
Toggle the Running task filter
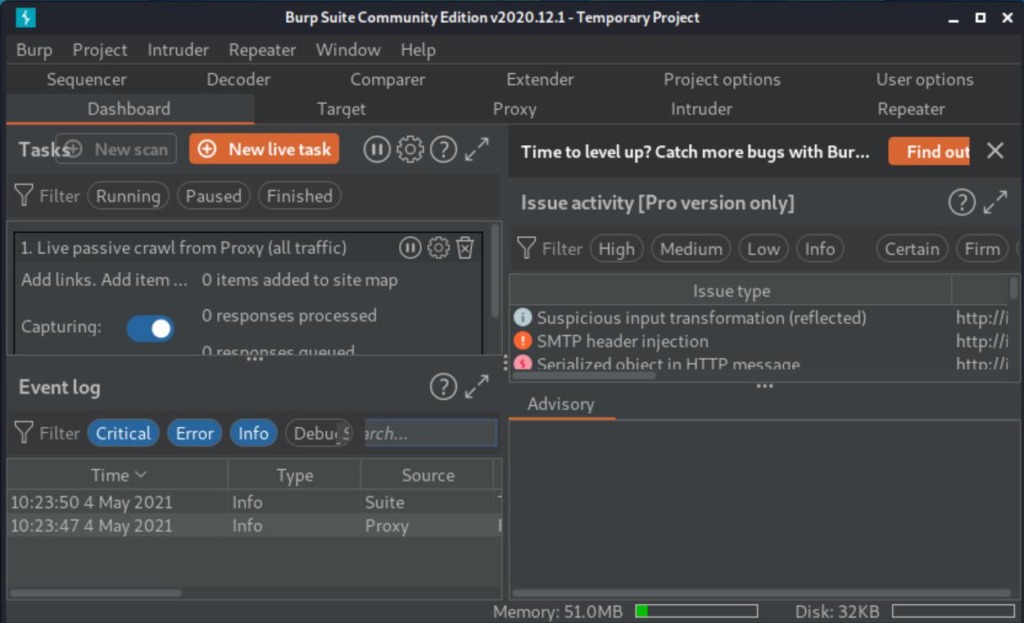(x=128, y=196)
